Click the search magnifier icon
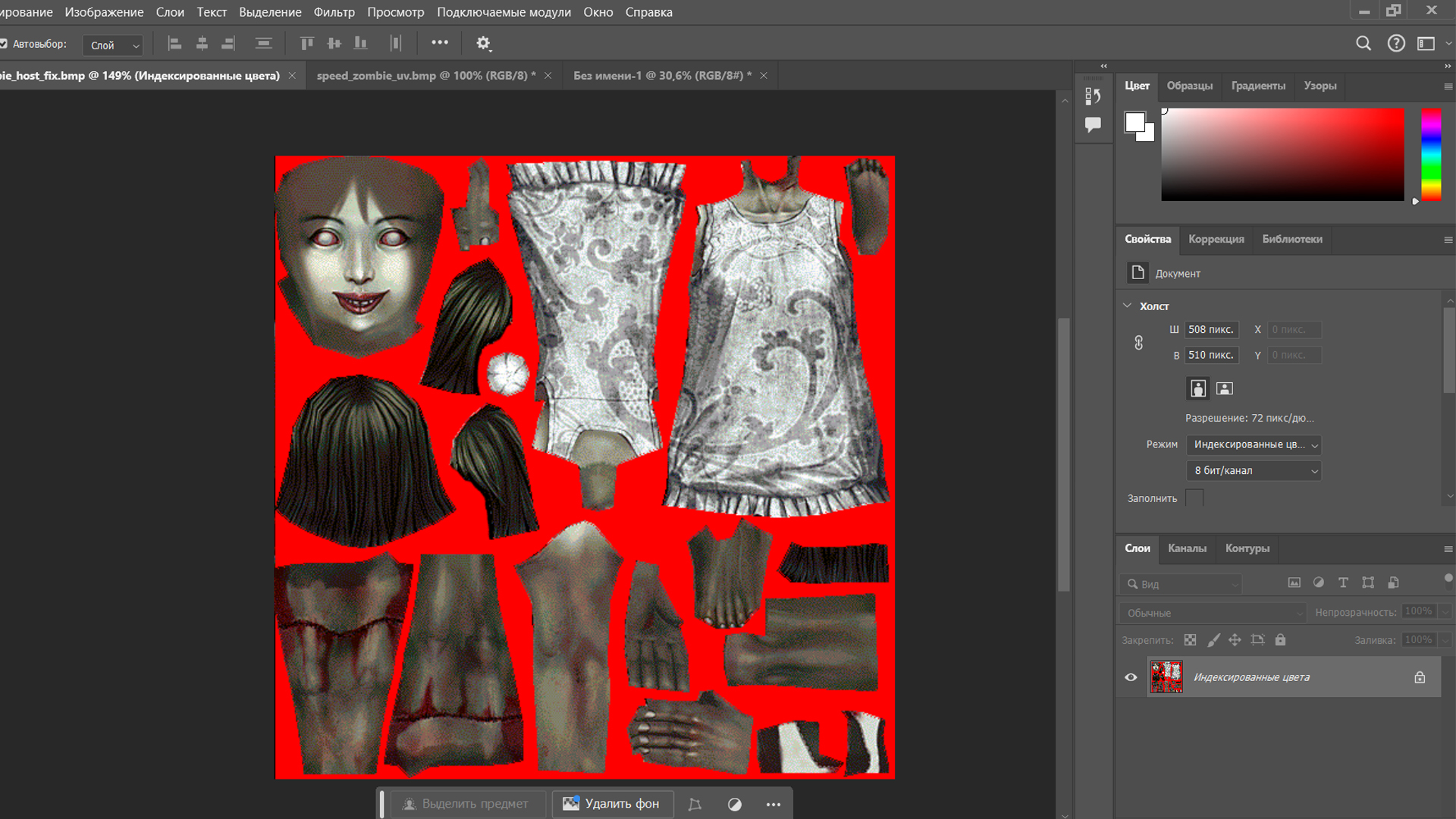Screen dimensions: 1456x819 (1363, 43)
